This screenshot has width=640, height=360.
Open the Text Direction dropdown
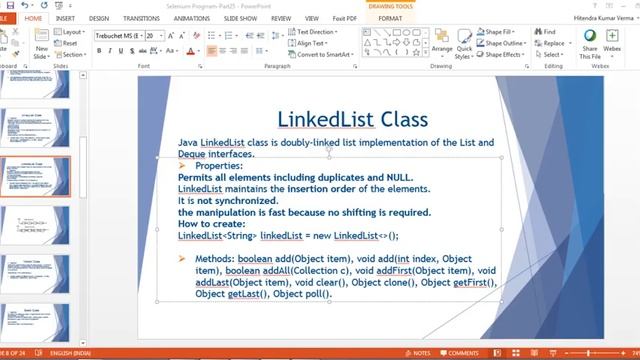pos(313,31)
